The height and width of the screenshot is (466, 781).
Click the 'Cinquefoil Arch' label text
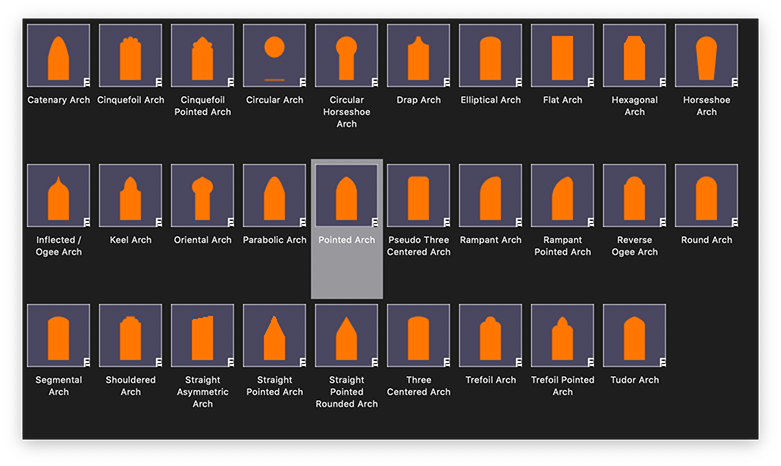[130, 100]
